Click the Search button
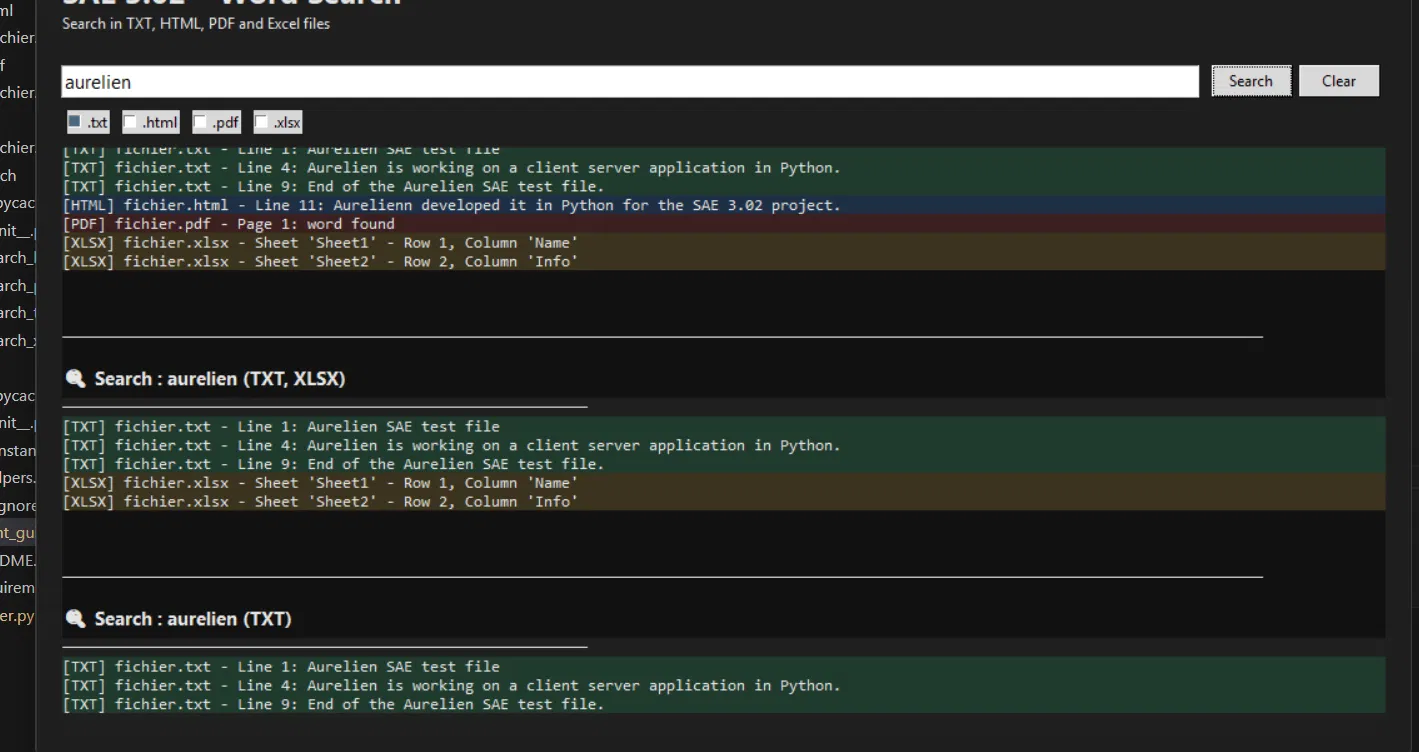The height and width of the screenshot is (752, 1419). pos(1251,81)
